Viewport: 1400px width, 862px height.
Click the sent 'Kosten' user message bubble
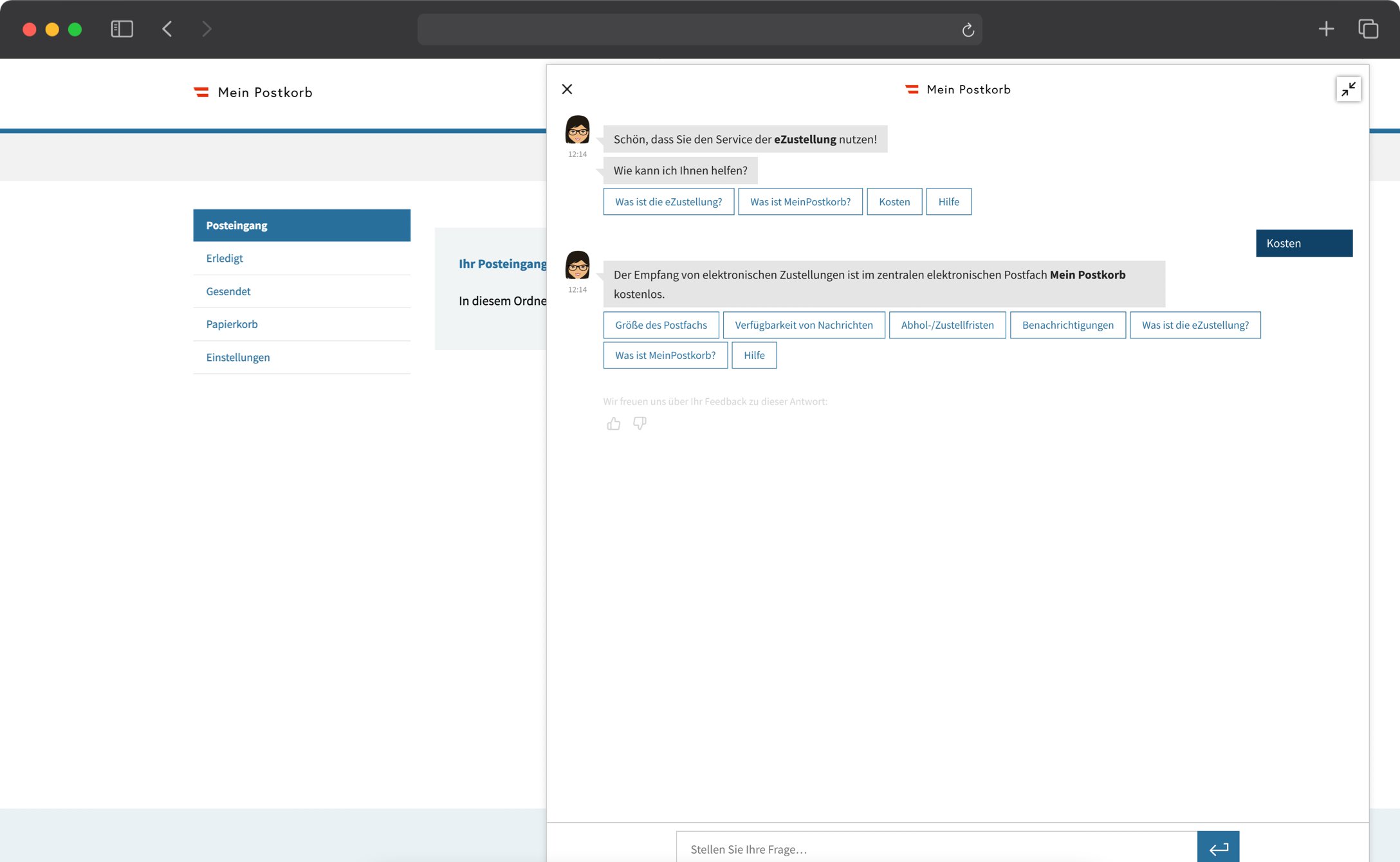pos(1304,243)
